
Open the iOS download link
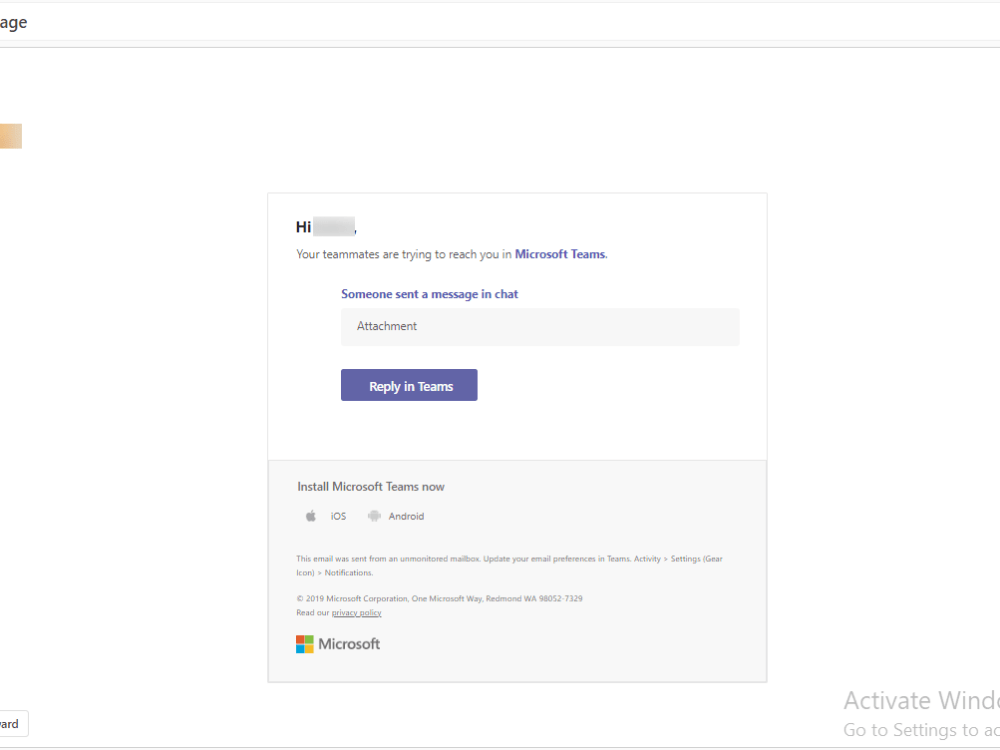338,517
